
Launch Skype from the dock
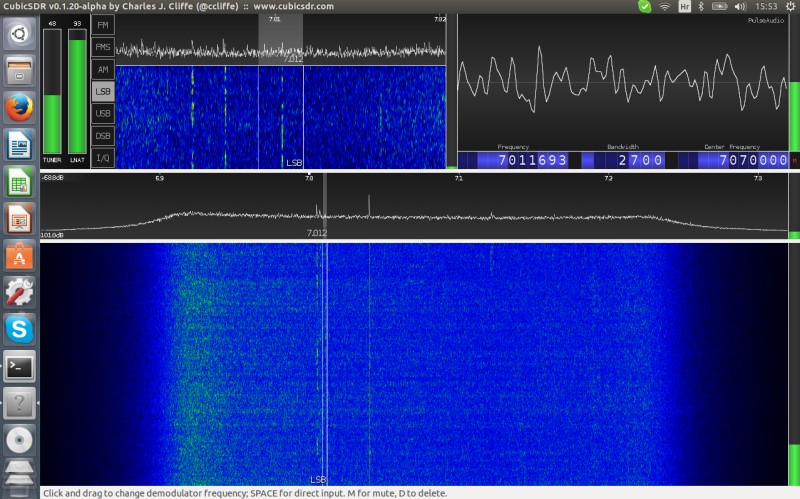[x=19, y=329]
